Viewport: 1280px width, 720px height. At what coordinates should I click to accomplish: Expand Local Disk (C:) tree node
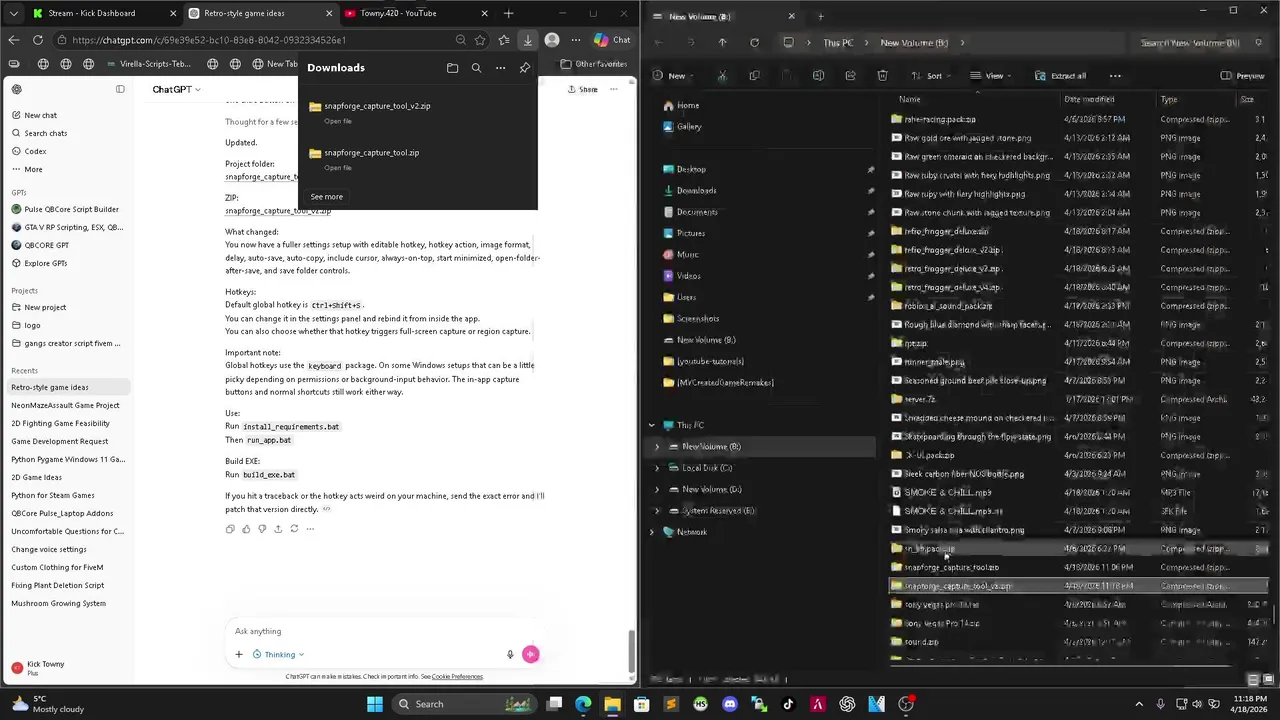pyautogui.click(x=657, y=468)
